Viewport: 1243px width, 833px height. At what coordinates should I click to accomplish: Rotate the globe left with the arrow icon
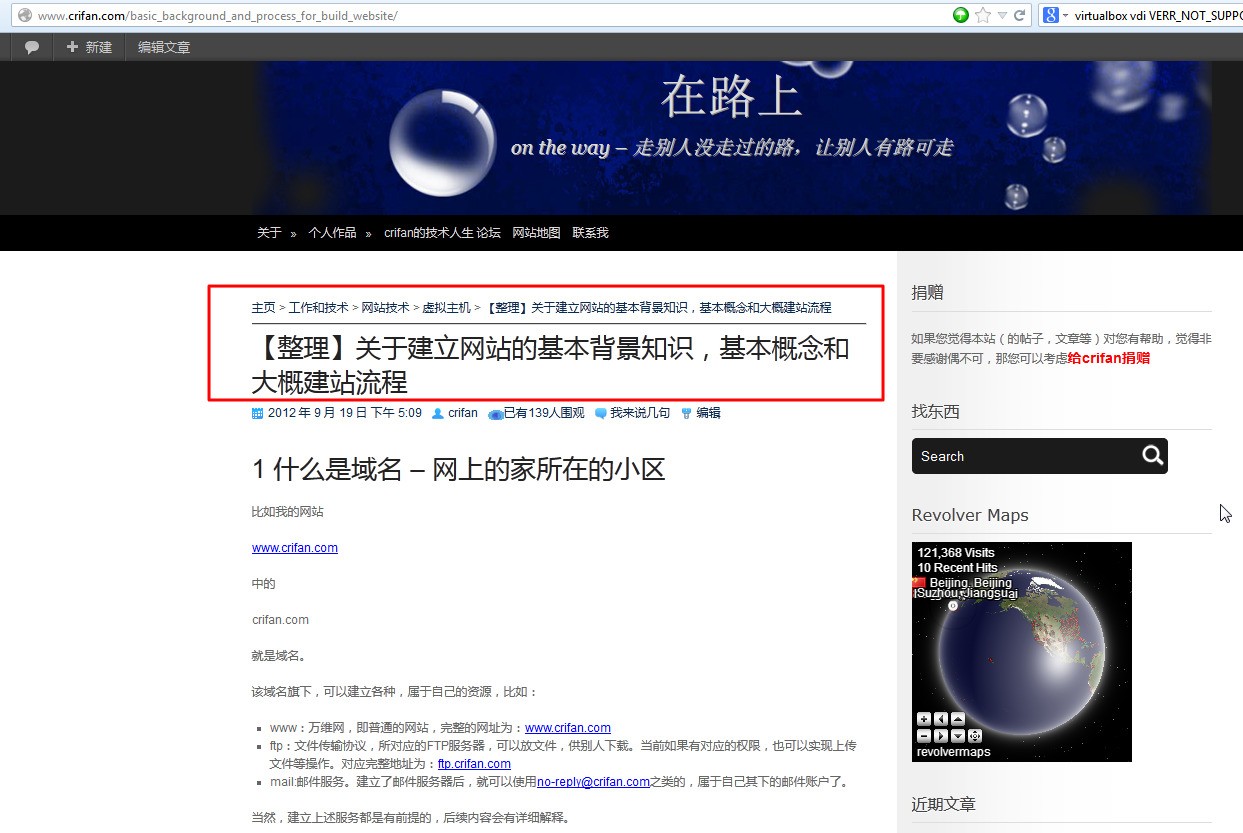pos(941,719)
